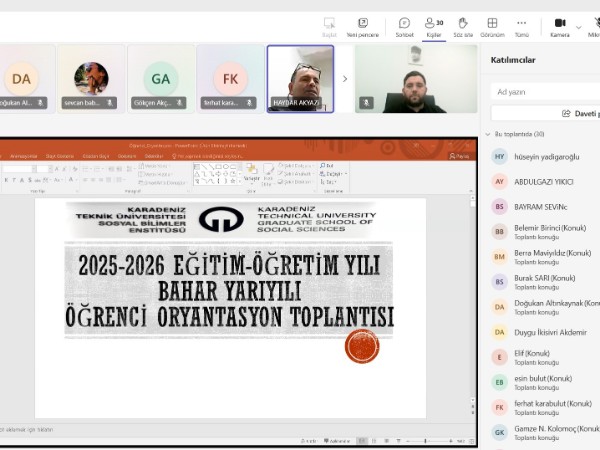Image resolution: width=600 pixels, height=450 pixels.
Task: Select participant hüseyin yadigaroğlu
Action: [545, 157]
